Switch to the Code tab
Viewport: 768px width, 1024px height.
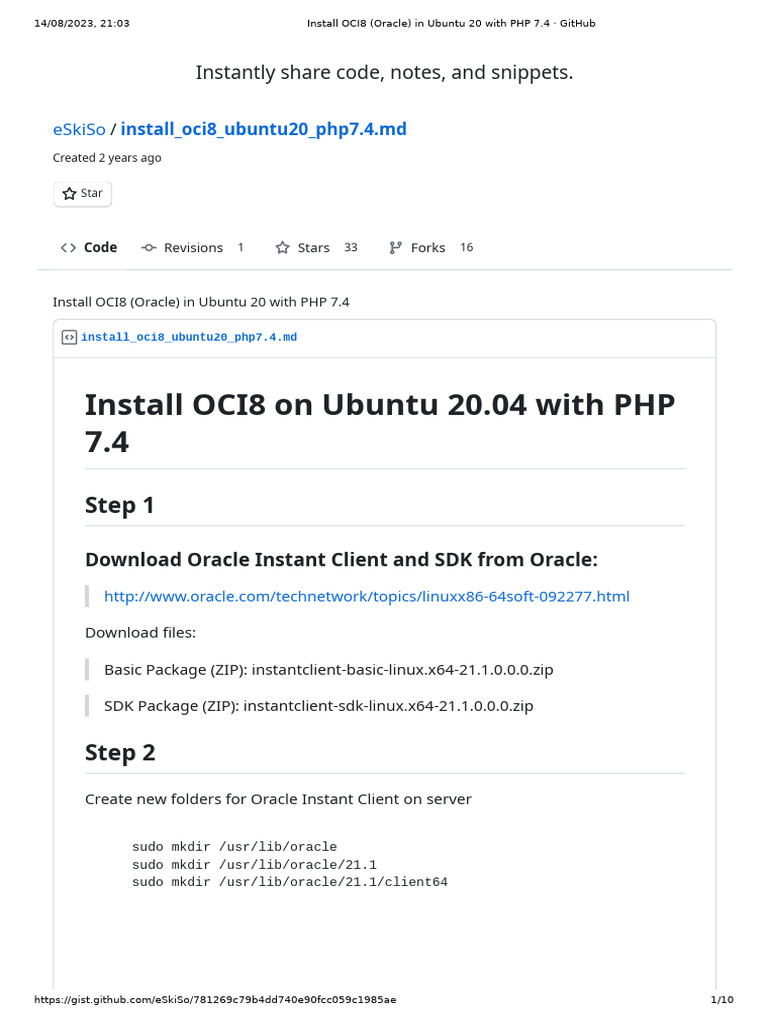[100, 248]
